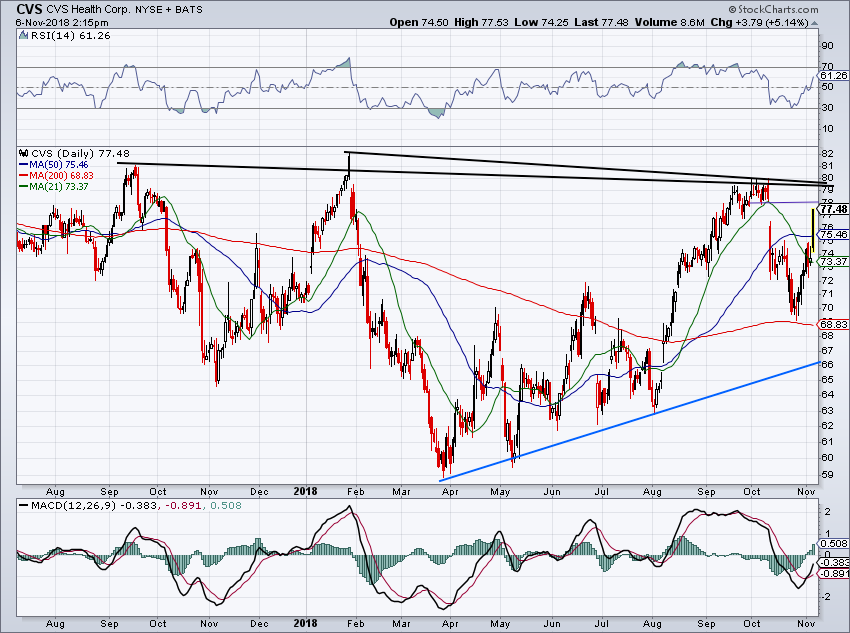Click the Jun label under price chart
The width and height of the screenshot is (850, 633).
tap(552, 492)
